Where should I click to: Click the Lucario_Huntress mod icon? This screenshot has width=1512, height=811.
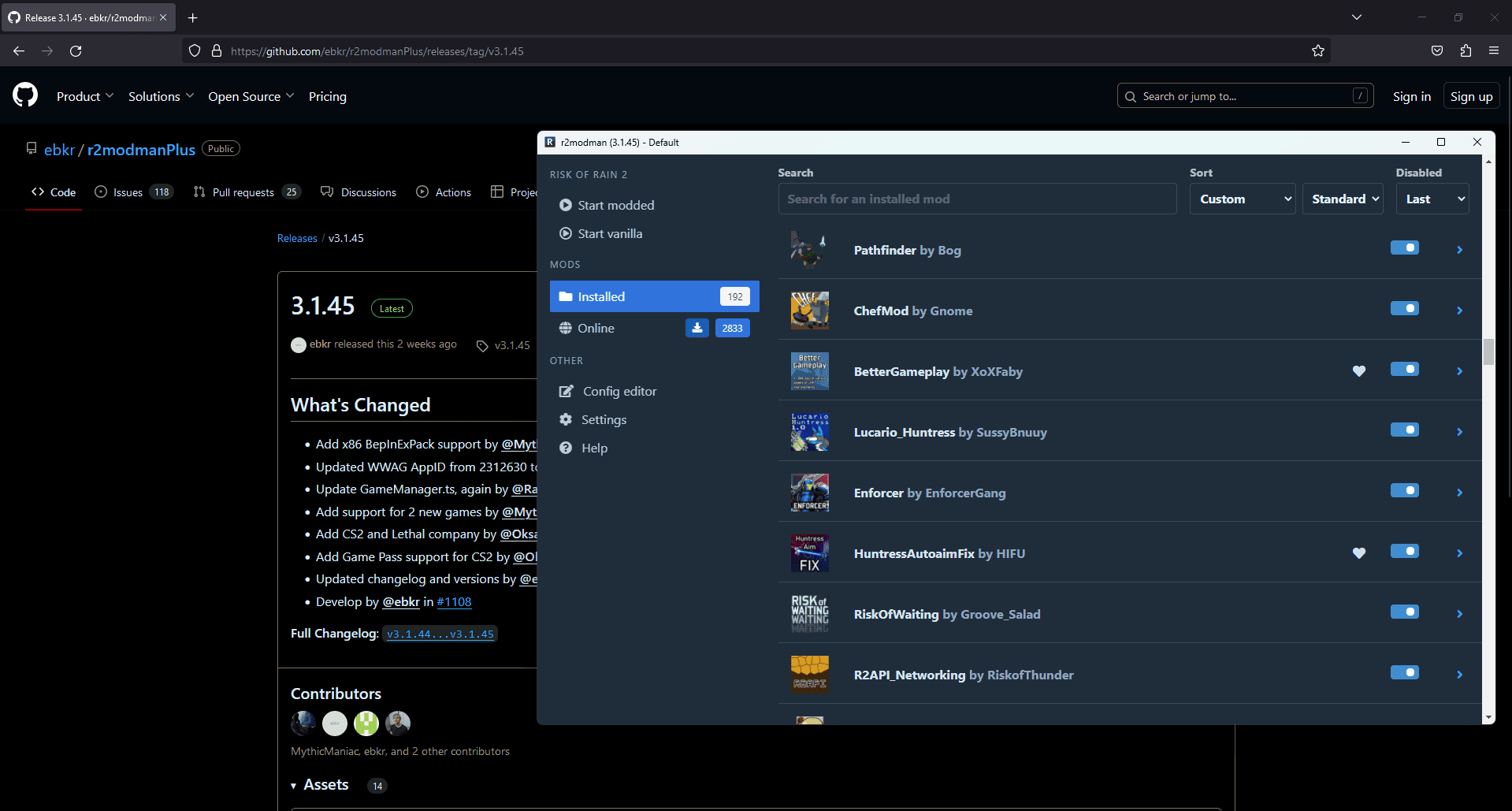point(809,432)
